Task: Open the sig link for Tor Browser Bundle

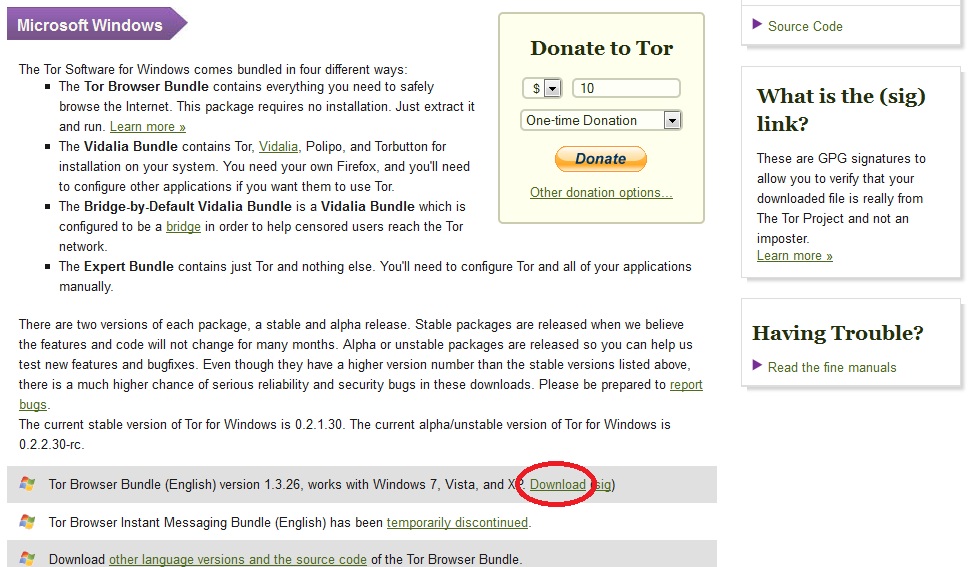Action: (602, 484)
